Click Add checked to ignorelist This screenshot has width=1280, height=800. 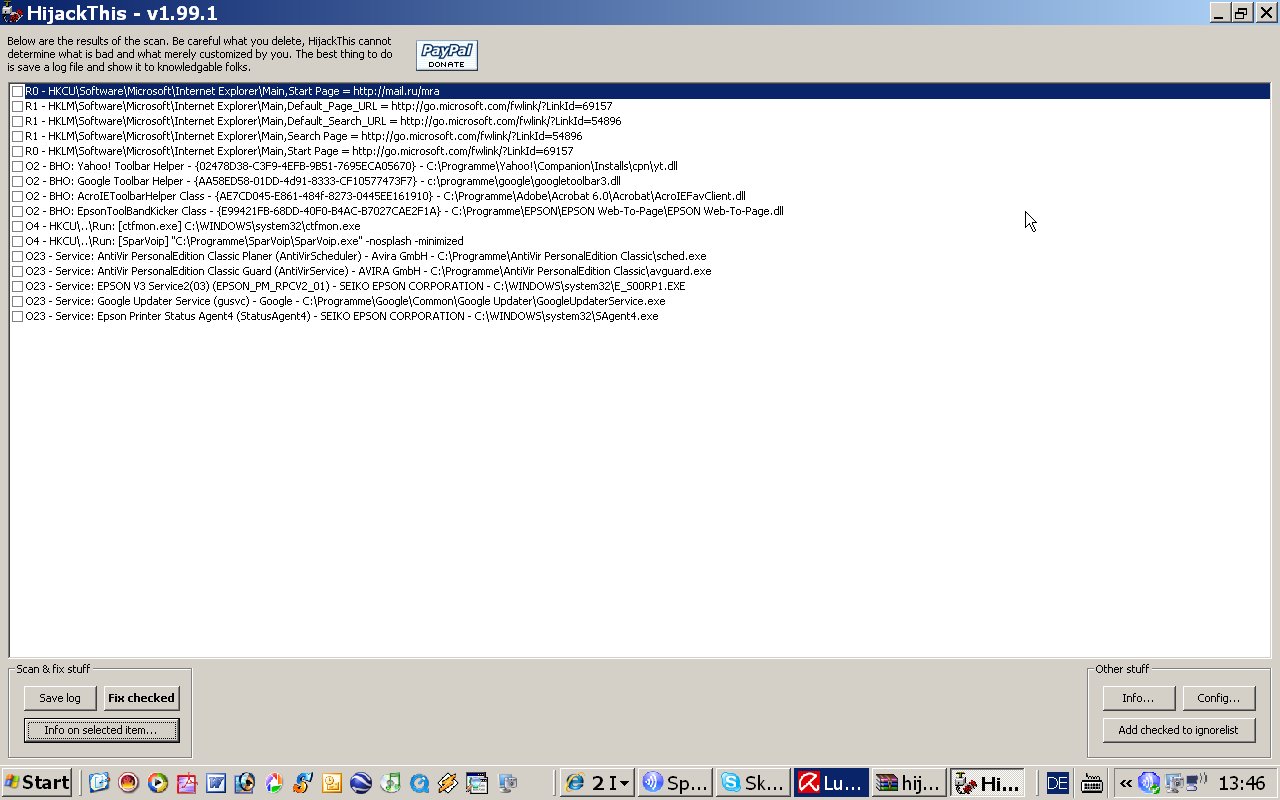click(x=1179, y=730)
